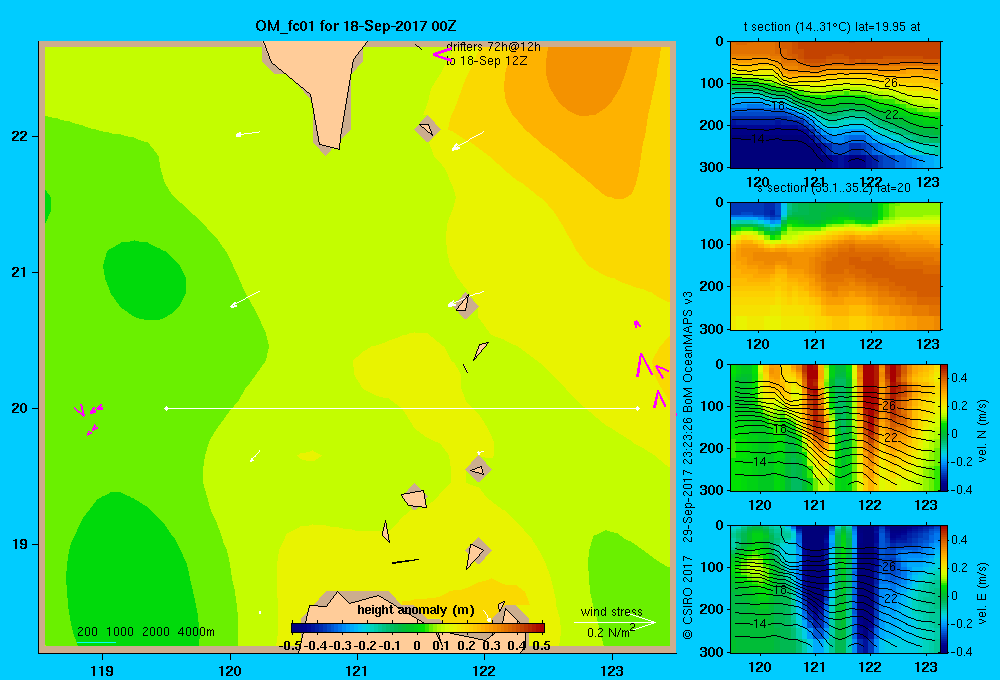Click longitude 123 under the eastward velocity section
1000x680 pixels.
[926, 667]
